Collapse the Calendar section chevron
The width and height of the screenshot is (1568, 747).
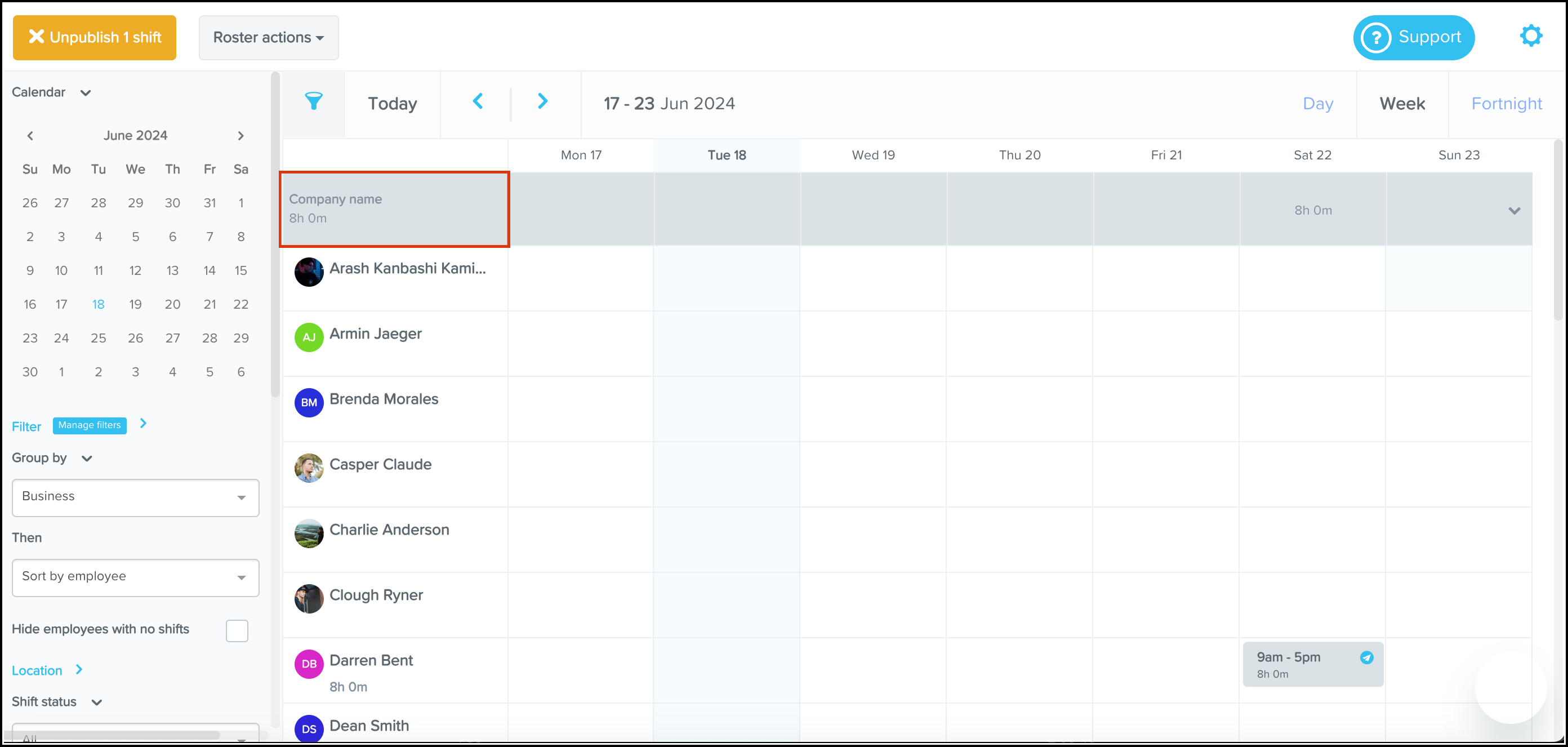click(86, 93)
